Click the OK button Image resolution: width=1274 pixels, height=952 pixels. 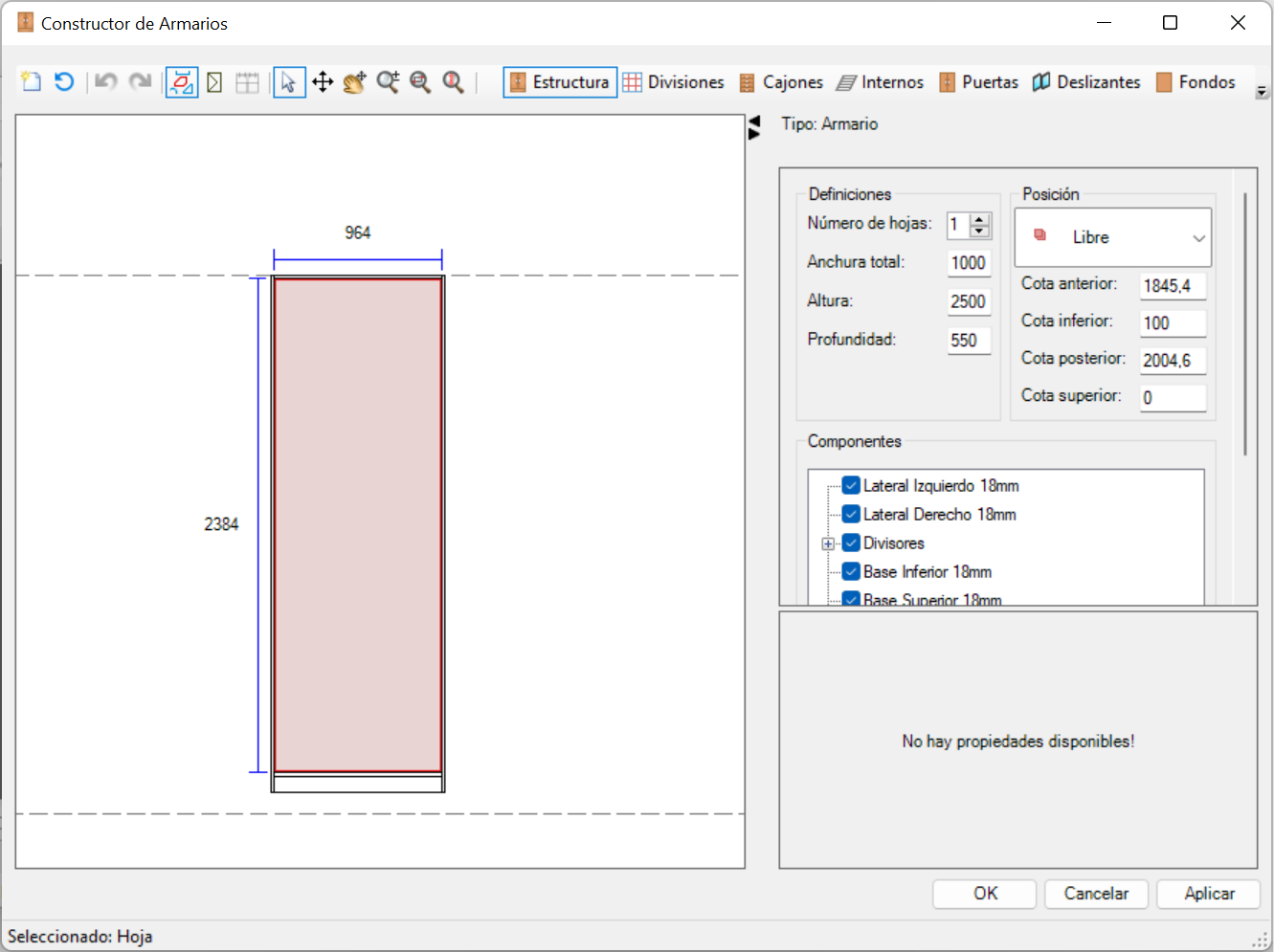(x=985, y=894)
